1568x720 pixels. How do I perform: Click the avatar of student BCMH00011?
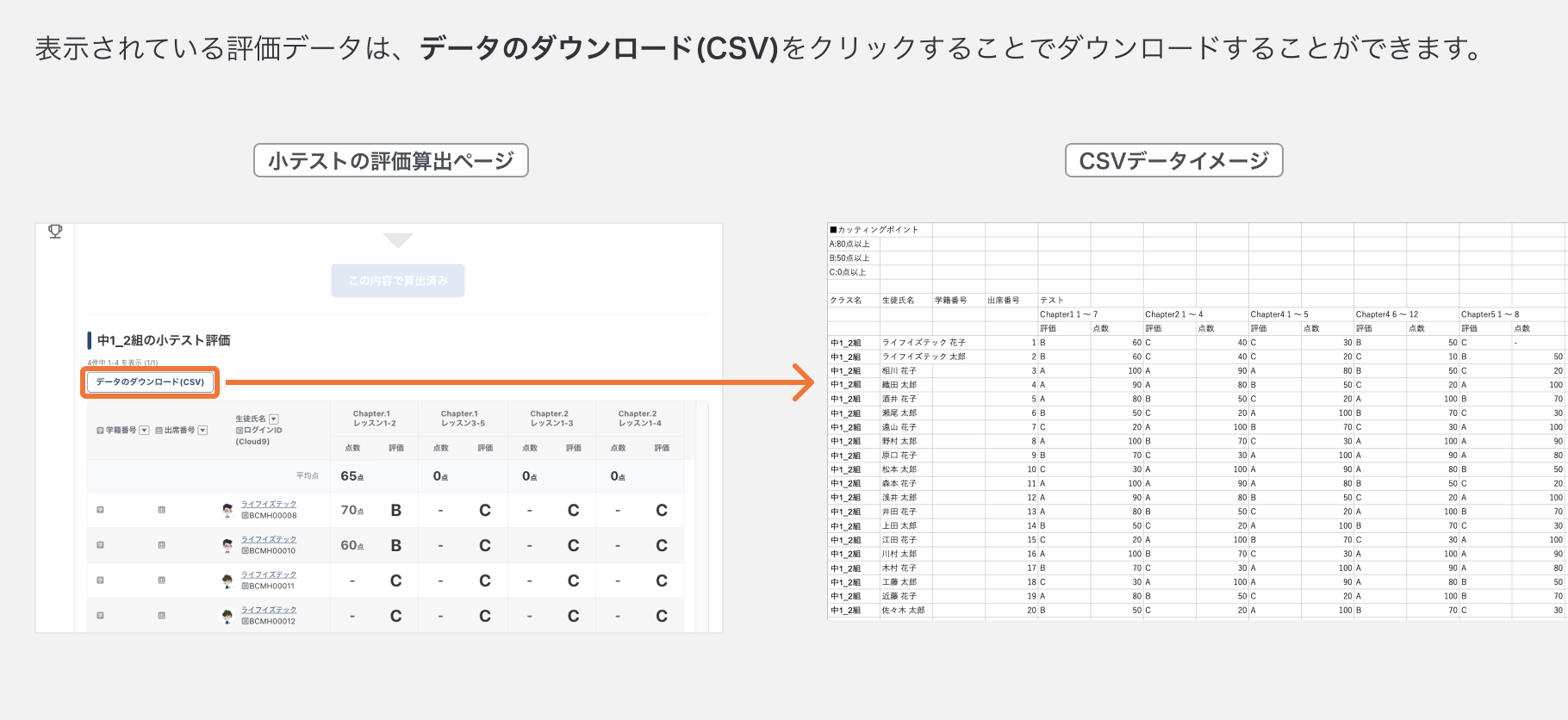(x=227, y=581)
